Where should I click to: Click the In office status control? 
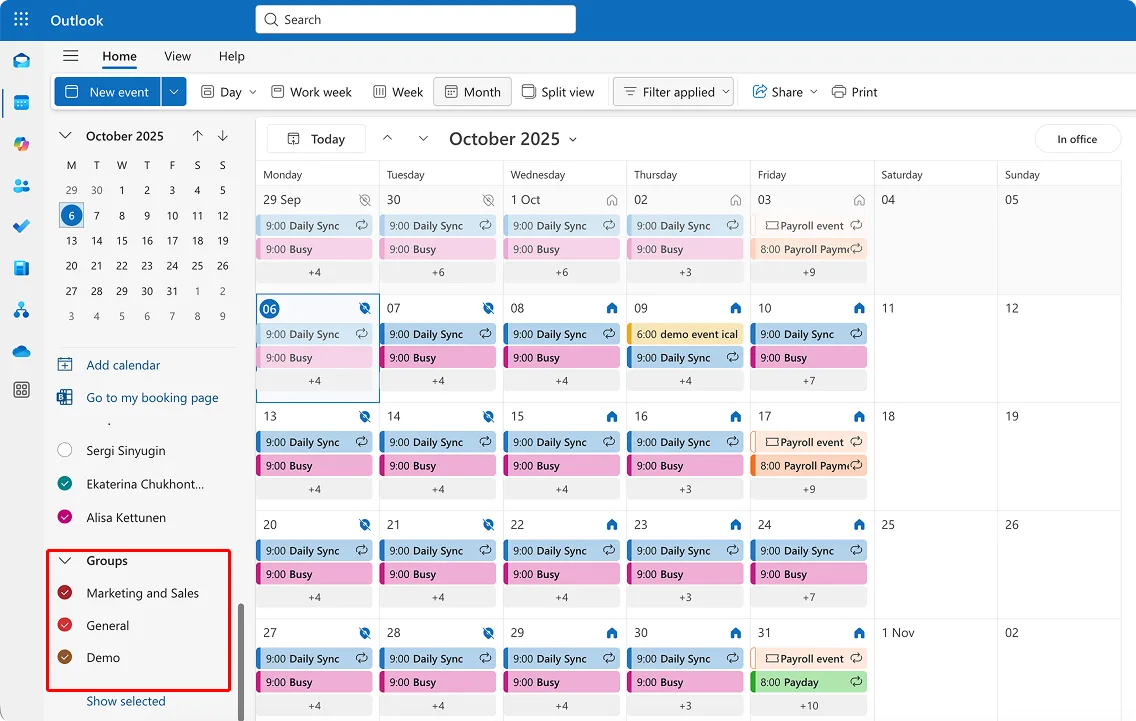1077,139
